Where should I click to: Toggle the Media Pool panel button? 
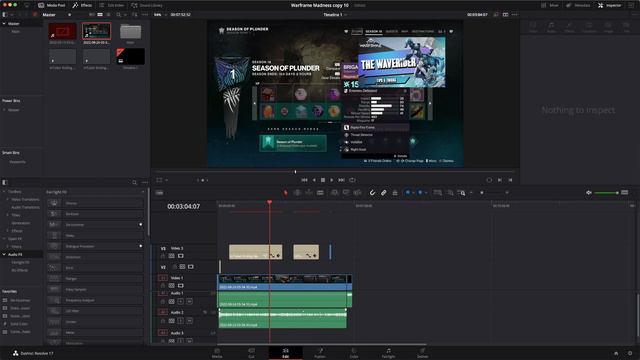point(51,5)
